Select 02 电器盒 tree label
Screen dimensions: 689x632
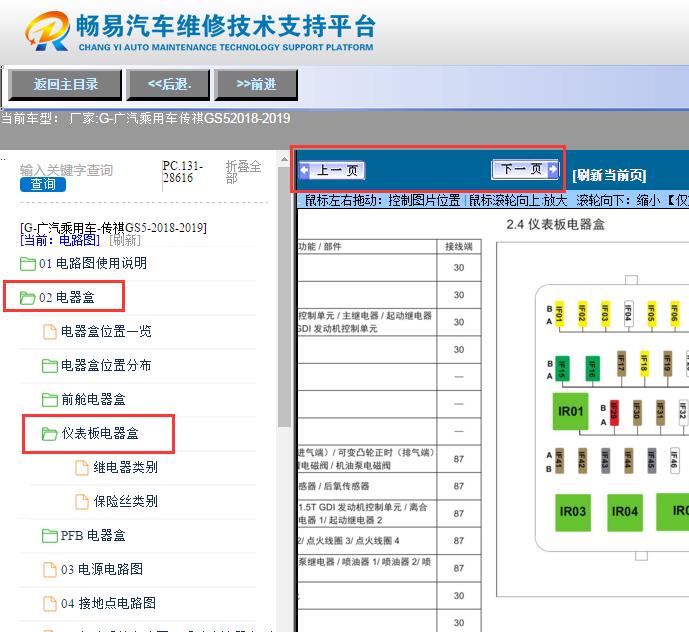66,298
